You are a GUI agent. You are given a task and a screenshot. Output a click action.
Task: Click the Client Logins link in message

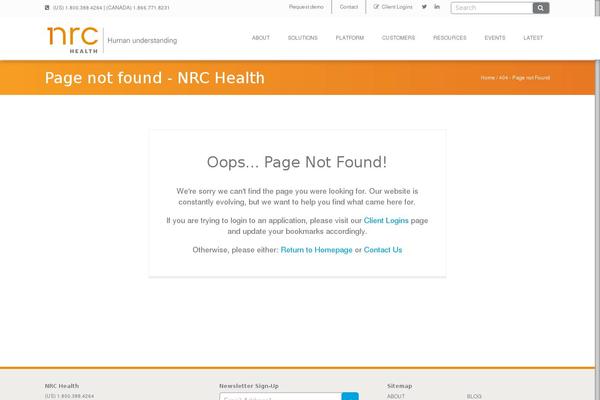click(386, 220)
